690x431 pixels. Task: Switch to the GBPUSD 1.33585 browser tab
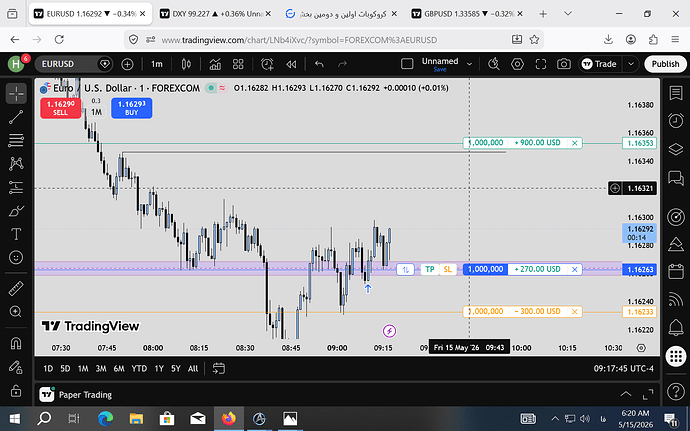pos(467,14)
